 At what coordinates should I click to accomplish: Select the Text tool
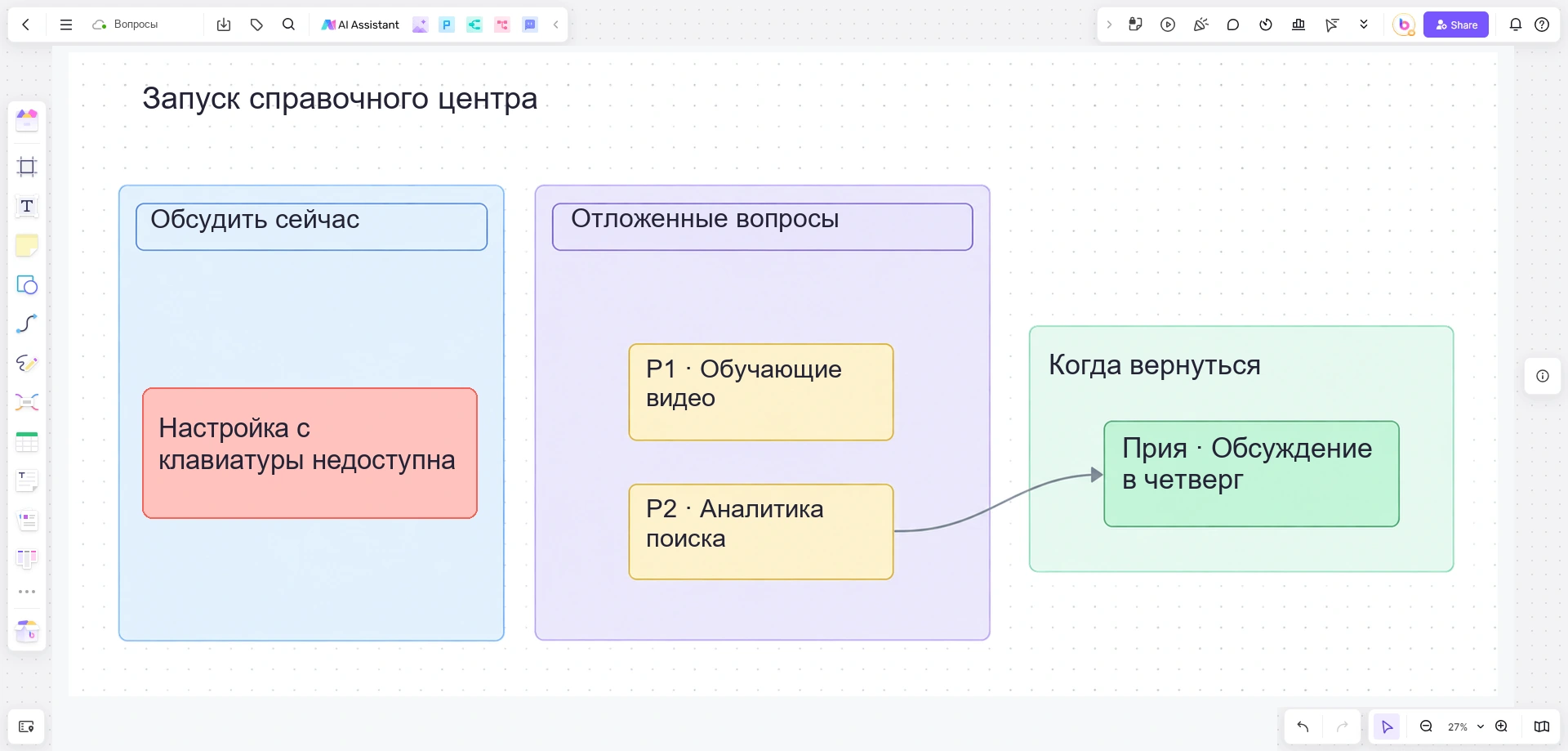point(27,206)
